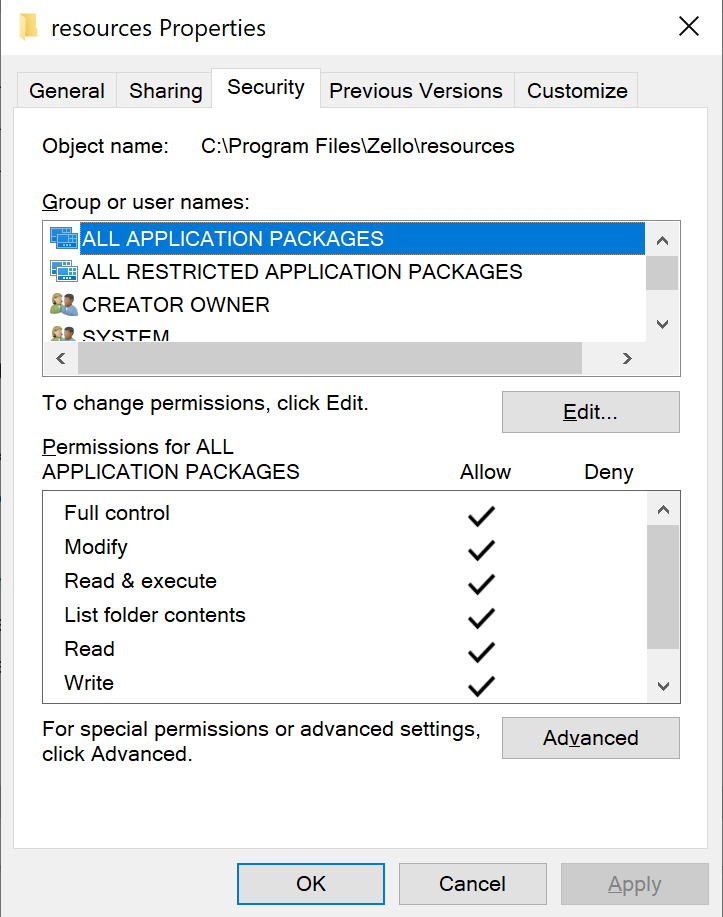Click Allow checkmark for Modify

tap(481, 550)
